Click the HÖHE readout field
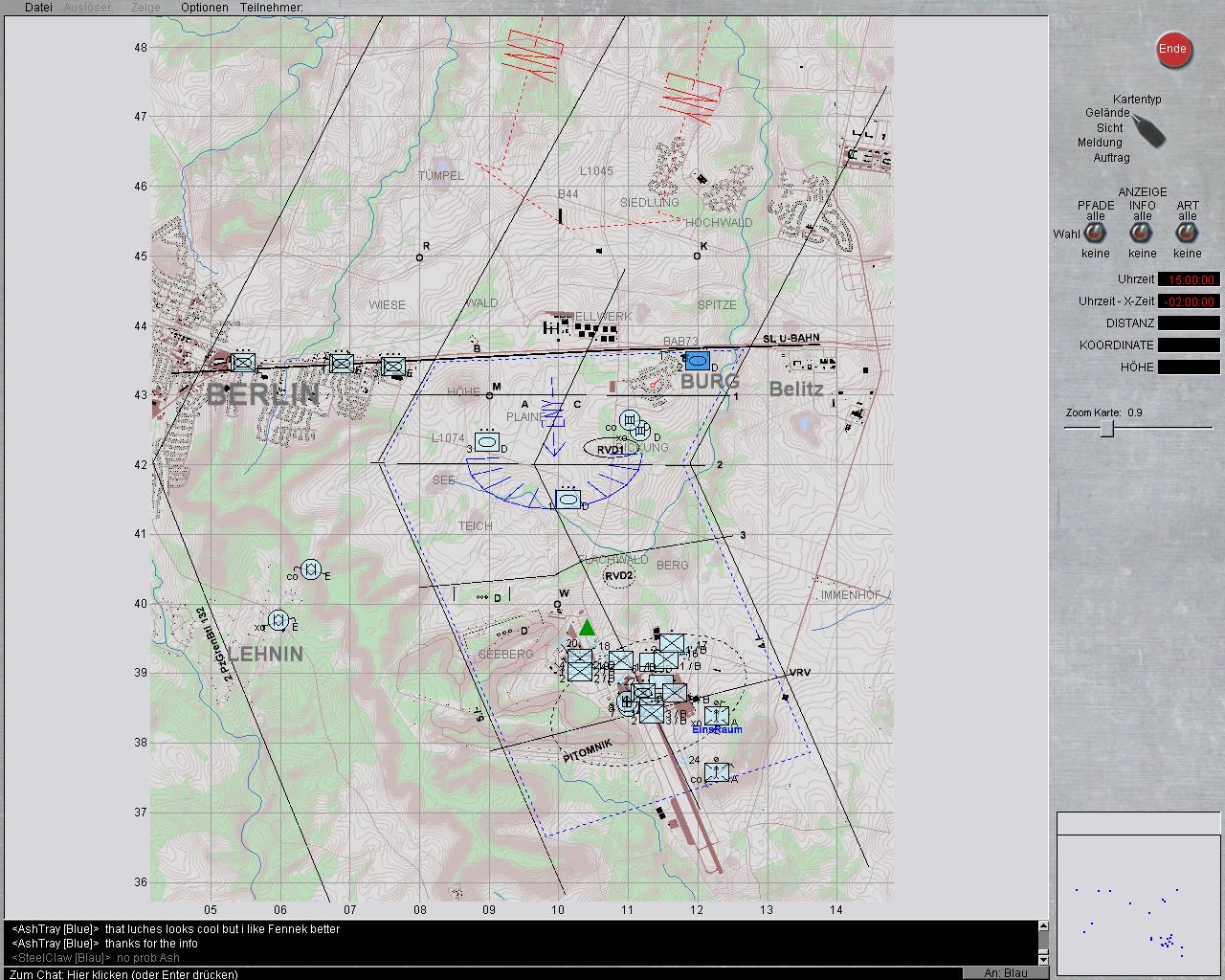 click(x=1189, y=367)
